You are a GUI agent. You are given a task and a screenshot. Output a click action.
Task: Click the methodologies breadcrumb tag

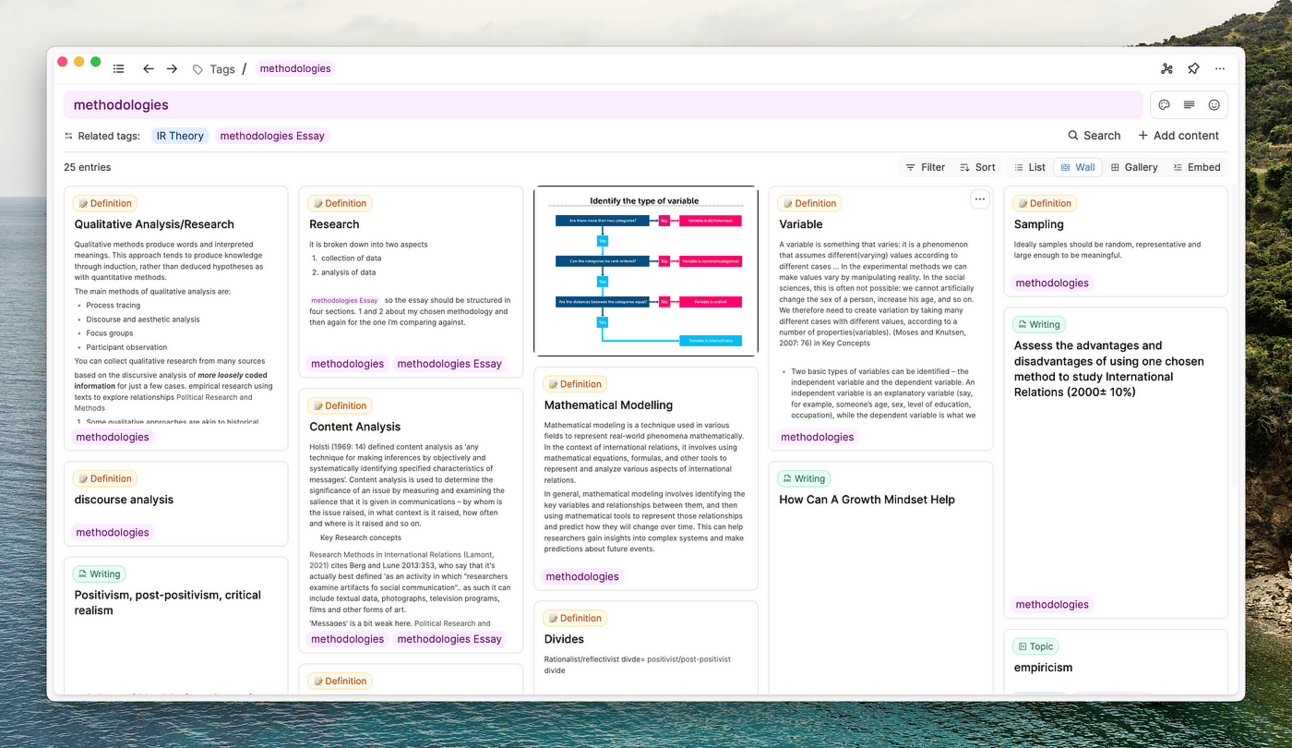coord(295,69)
